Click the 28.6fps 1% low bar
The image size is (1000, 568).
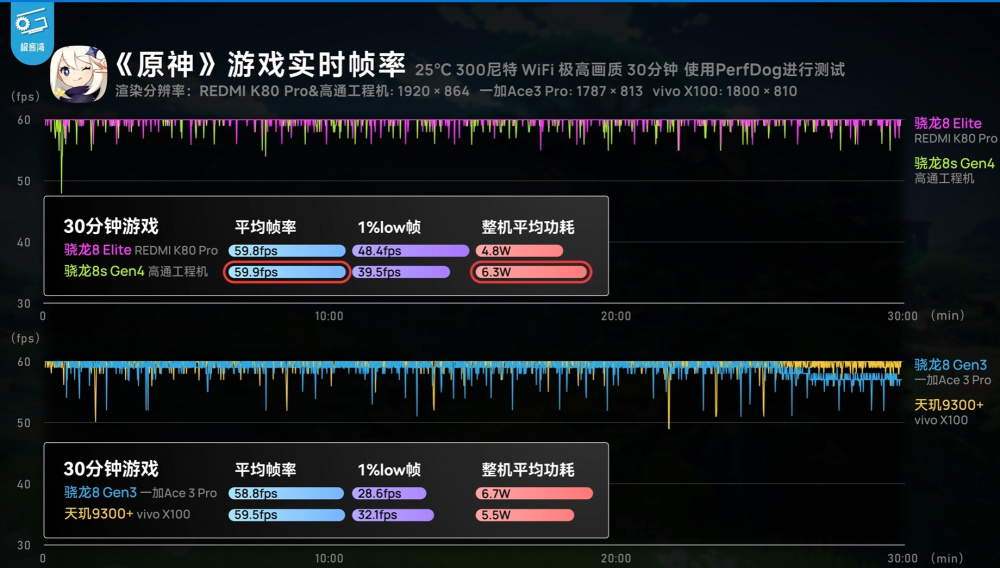[388, 493]
